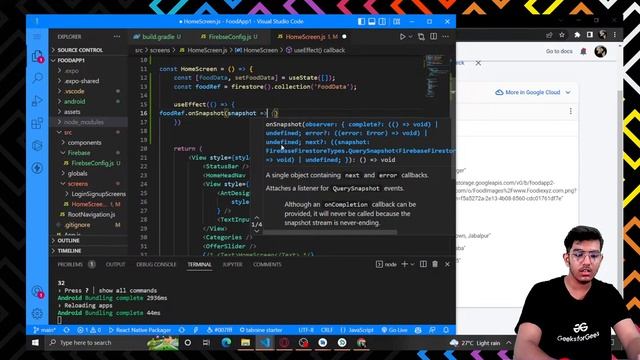Open the main branch selector in the status bar
Image resolution: width=640 pixels, height=360 pixels.
[x=44, y=330]
